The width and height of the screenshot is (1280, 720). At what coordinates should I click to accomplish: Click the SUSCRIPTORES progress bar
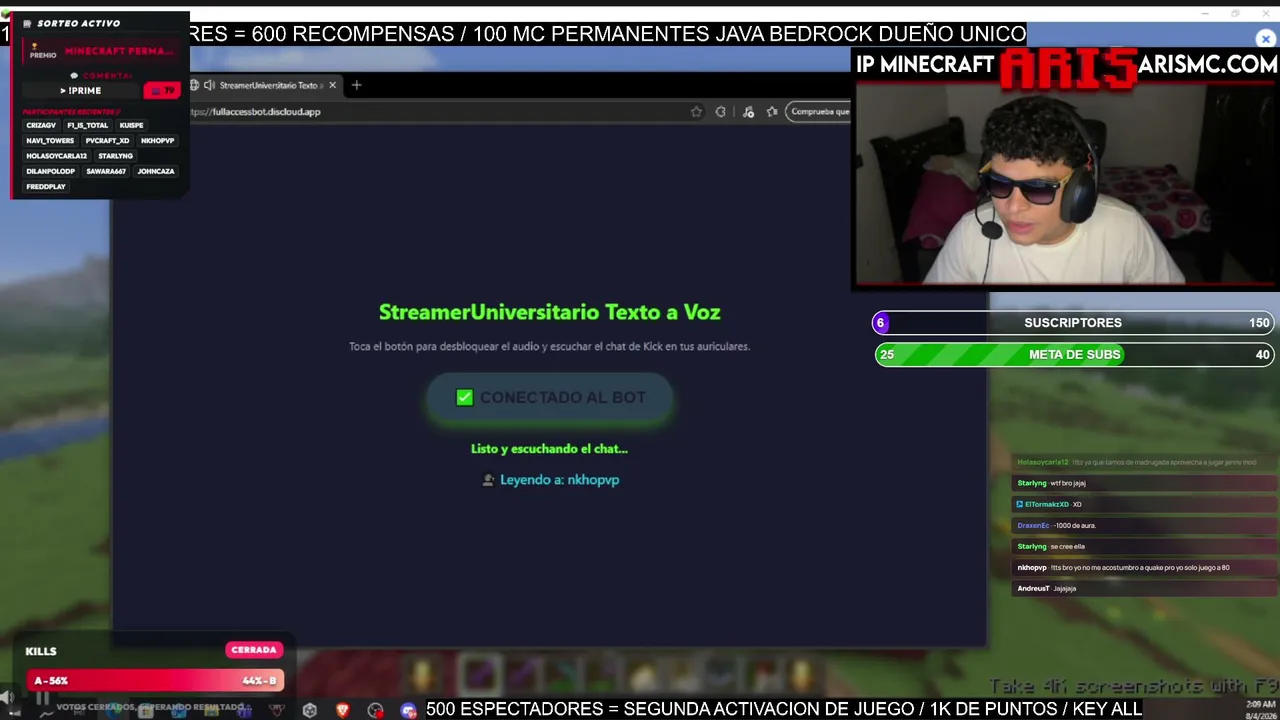coord(1074,323)
